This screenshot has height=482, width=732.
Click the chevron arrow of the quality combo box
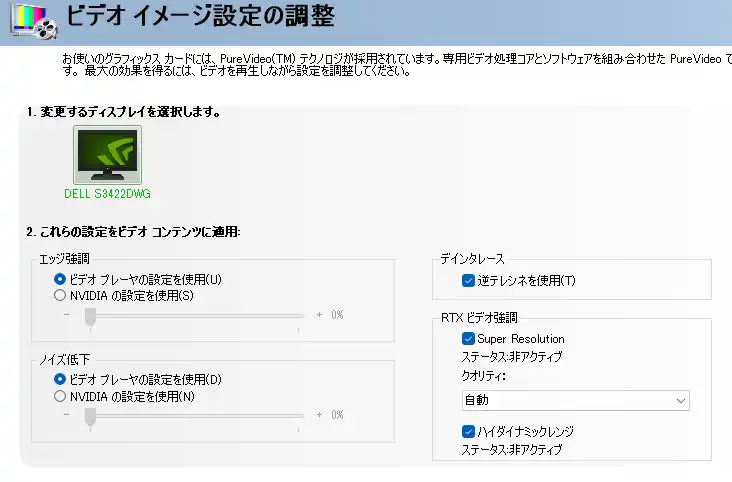[x=681, y=400]
